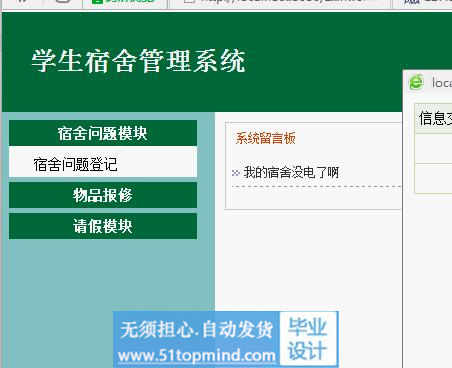Expand the 请假模块 menu section
The width and height of the screenshot is (452, 368).
point(103,226)
